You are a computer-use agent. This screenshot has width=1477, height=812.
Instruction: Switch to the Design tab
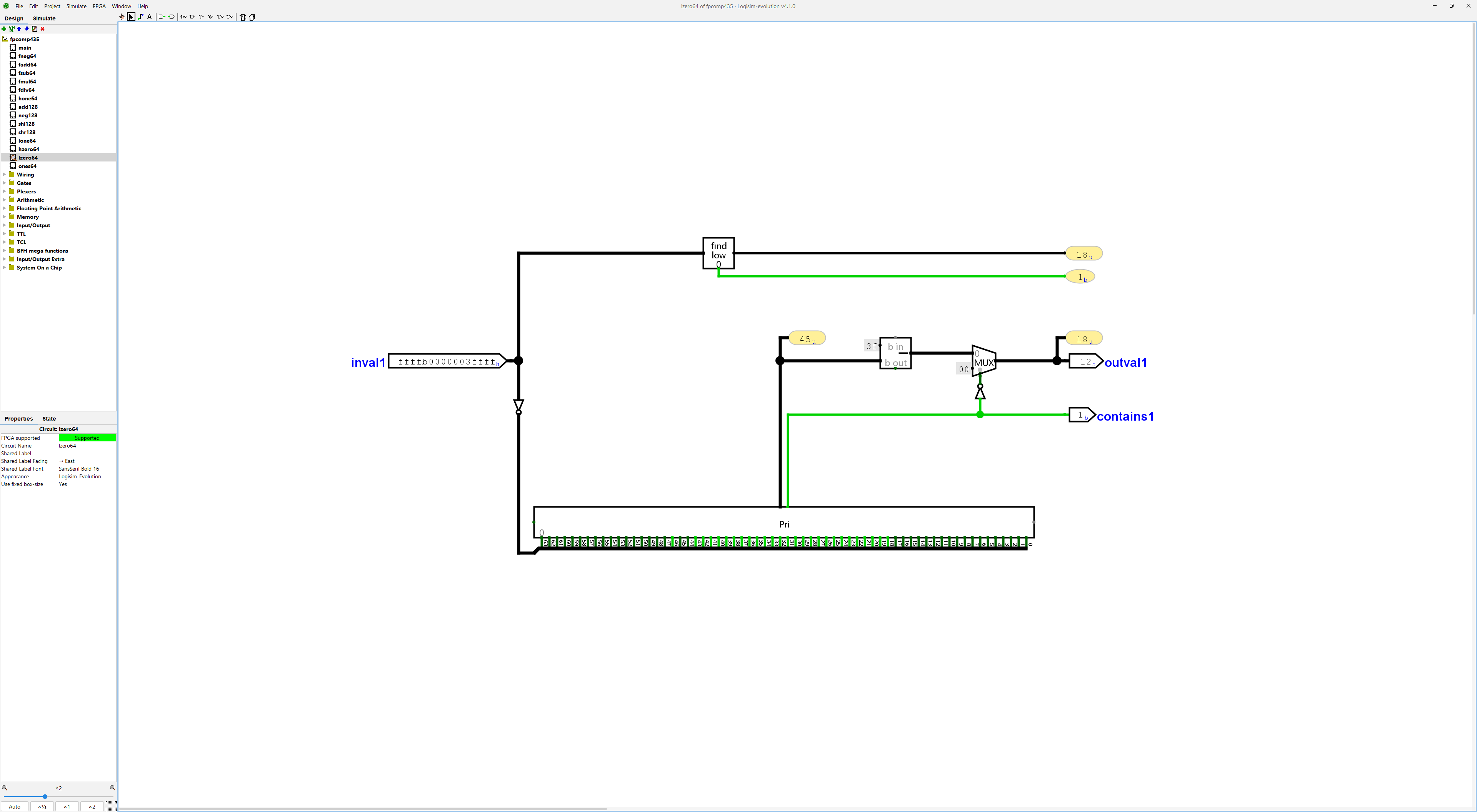14,18
